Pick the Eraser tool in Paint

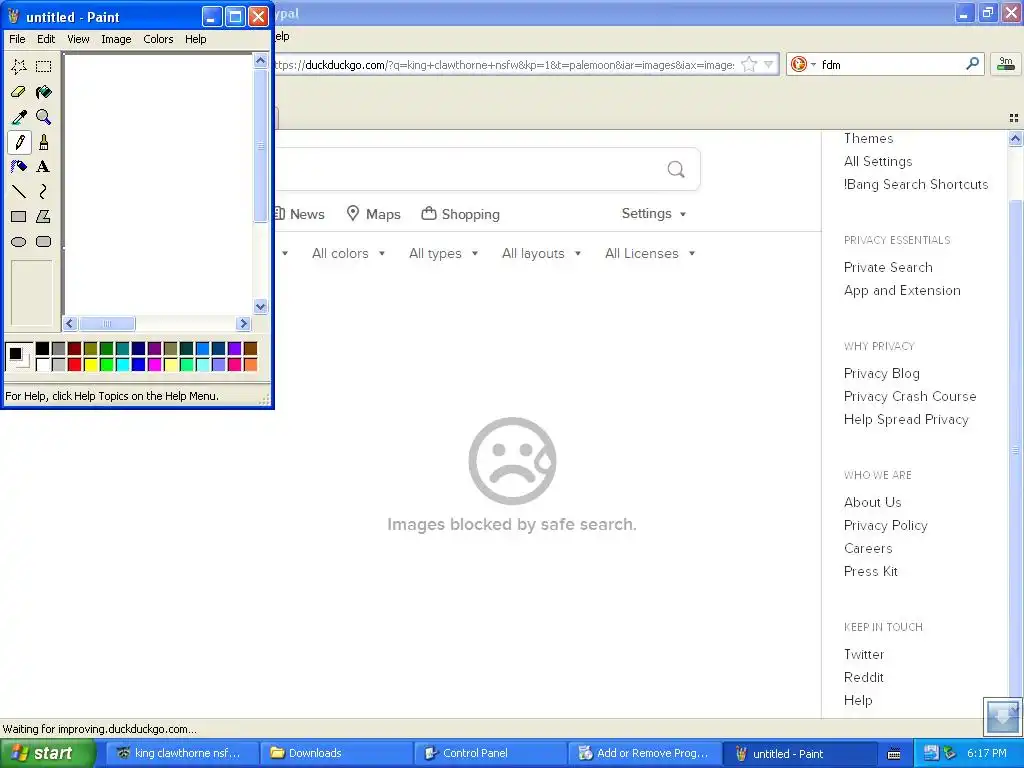(x=19, y=92)
